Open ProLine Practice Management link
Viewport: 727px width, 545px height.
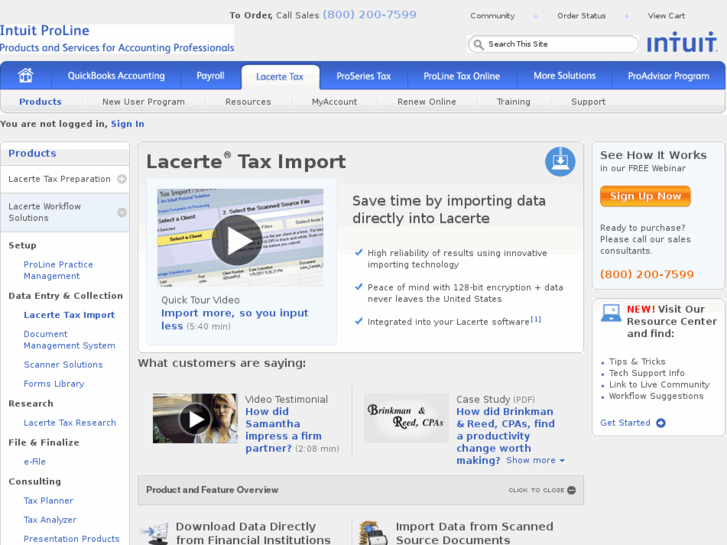[58, 270]
